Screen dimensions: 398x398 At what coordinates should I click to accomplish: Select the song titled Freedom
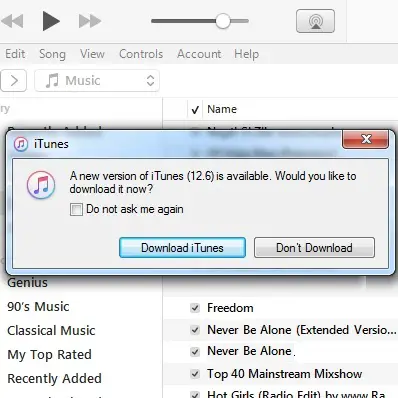(x=230, y=308)
